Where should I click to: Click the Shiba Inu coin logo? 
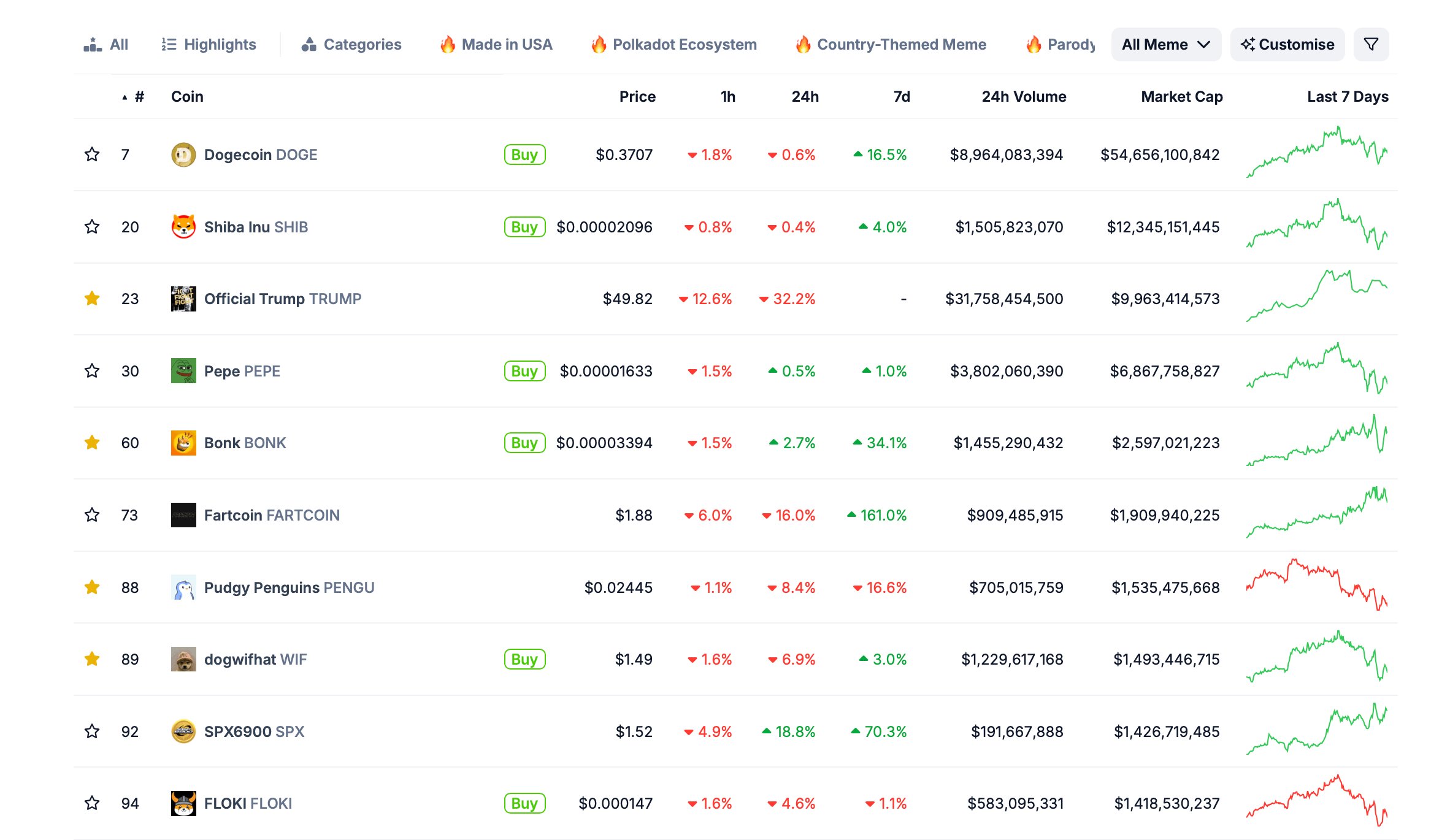click(x=183, y=227)
